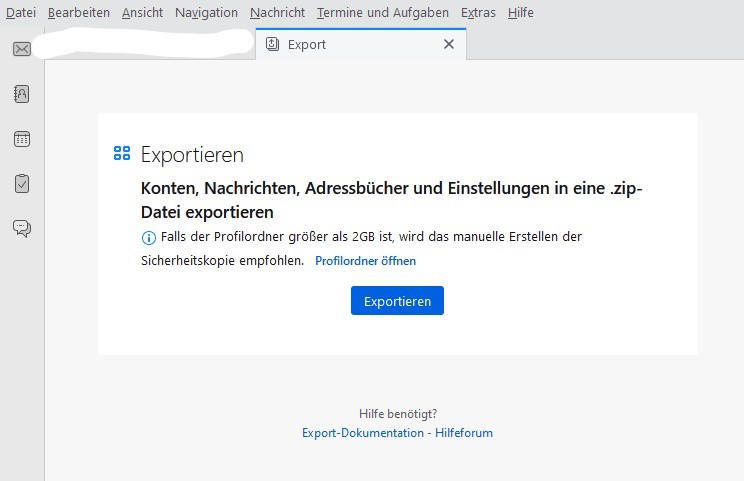Switch to the Calendar space
This screenshot has height=481, width=744.
pos(22,139)
